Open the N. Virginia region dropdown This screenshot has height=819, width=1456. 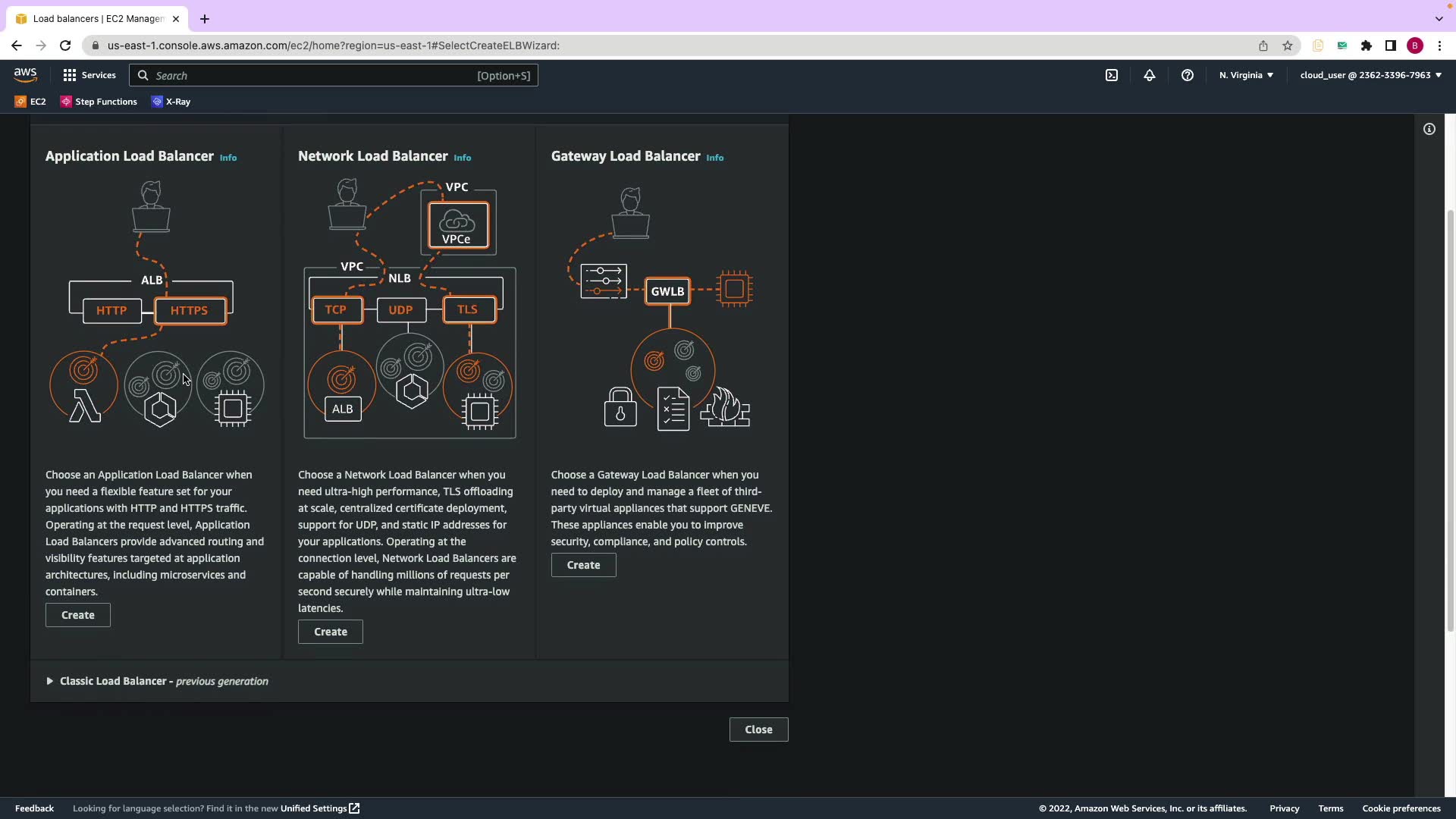1246,75
